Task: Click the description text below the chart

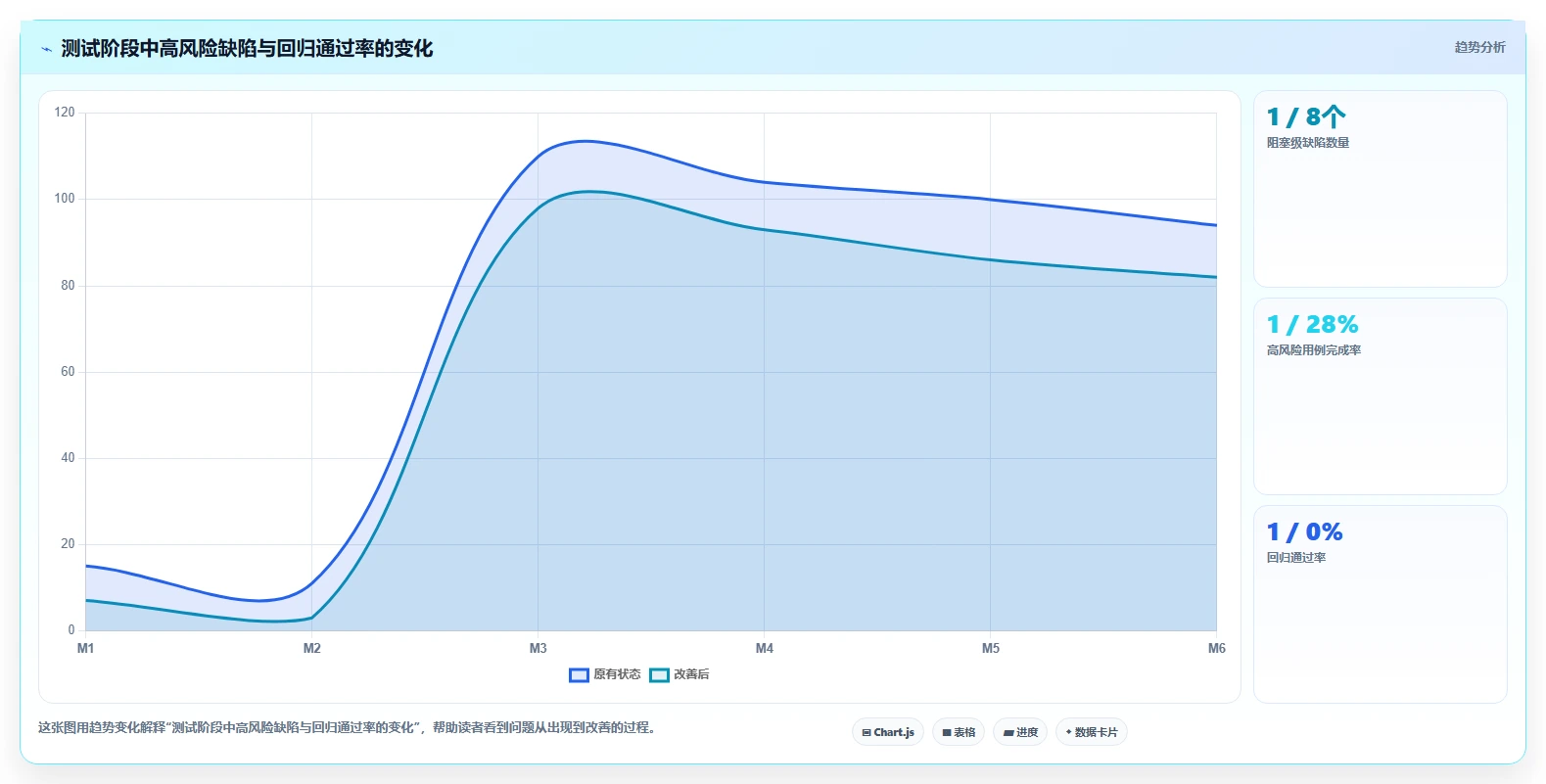Action: click(x=347, y=728)
